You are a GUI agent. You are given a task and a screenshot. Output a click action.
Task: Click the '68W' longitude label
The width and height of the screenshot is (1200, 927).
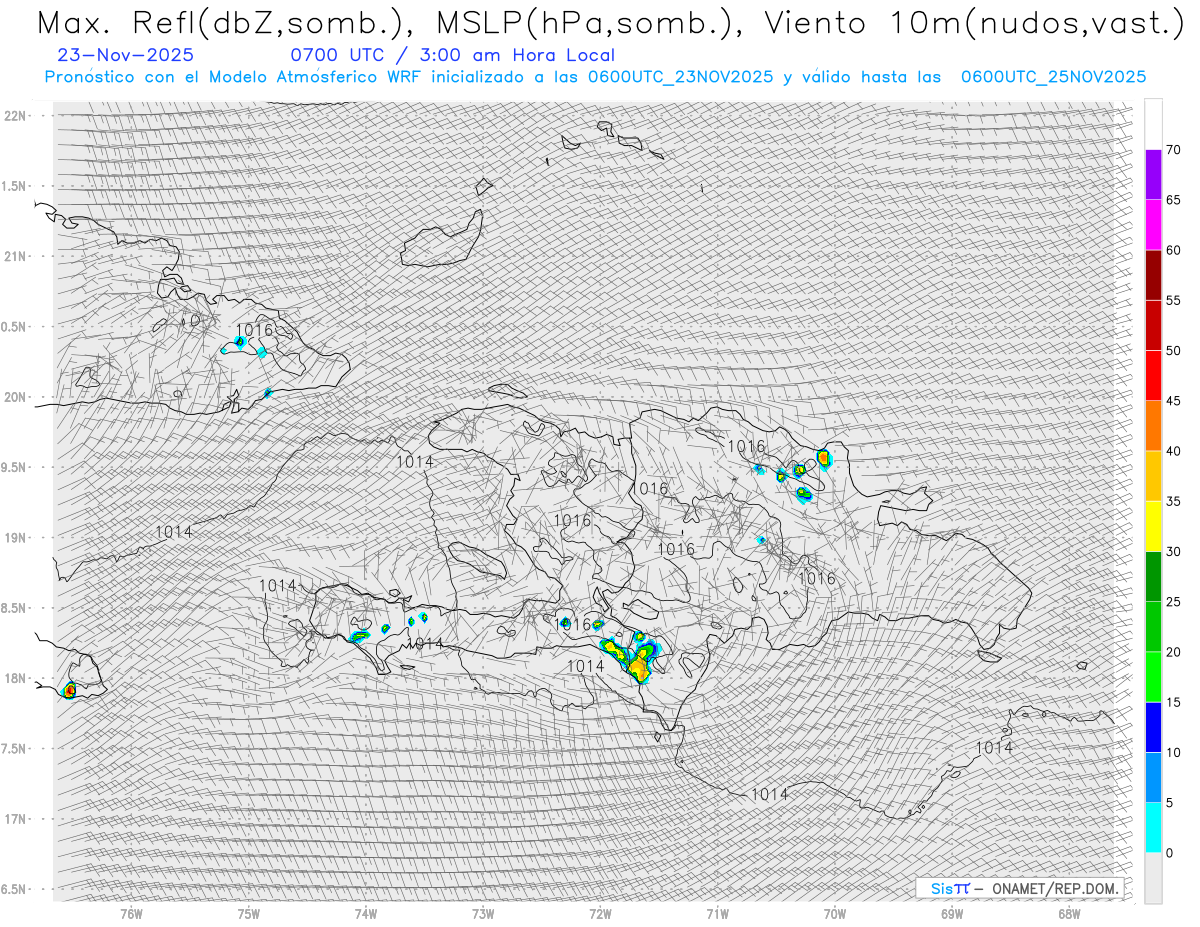(1069, 913)
